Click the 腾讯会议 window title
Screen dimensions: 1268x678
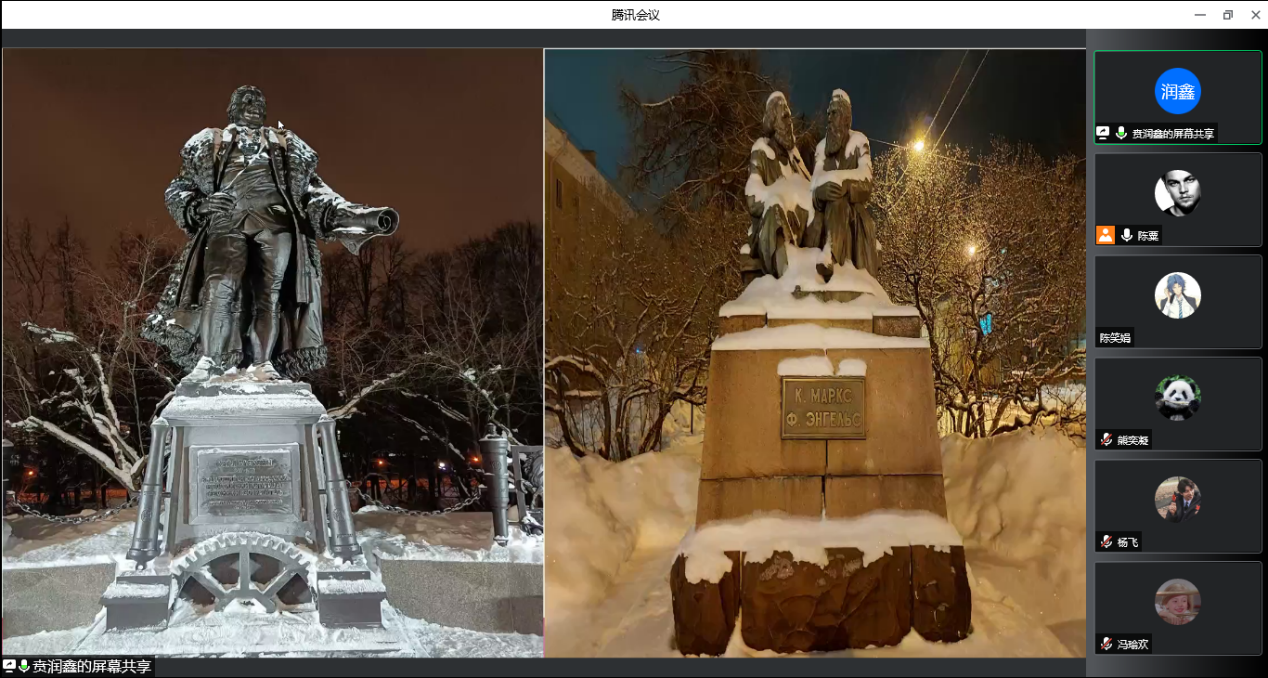635,15
